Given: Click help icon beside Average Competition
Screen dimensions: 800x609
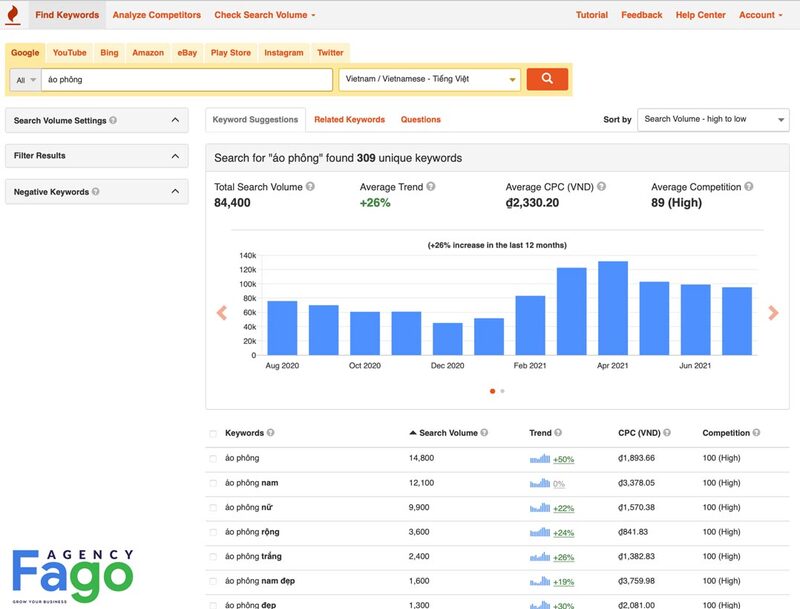Looking at the screenshot, I should click(749, 187).
